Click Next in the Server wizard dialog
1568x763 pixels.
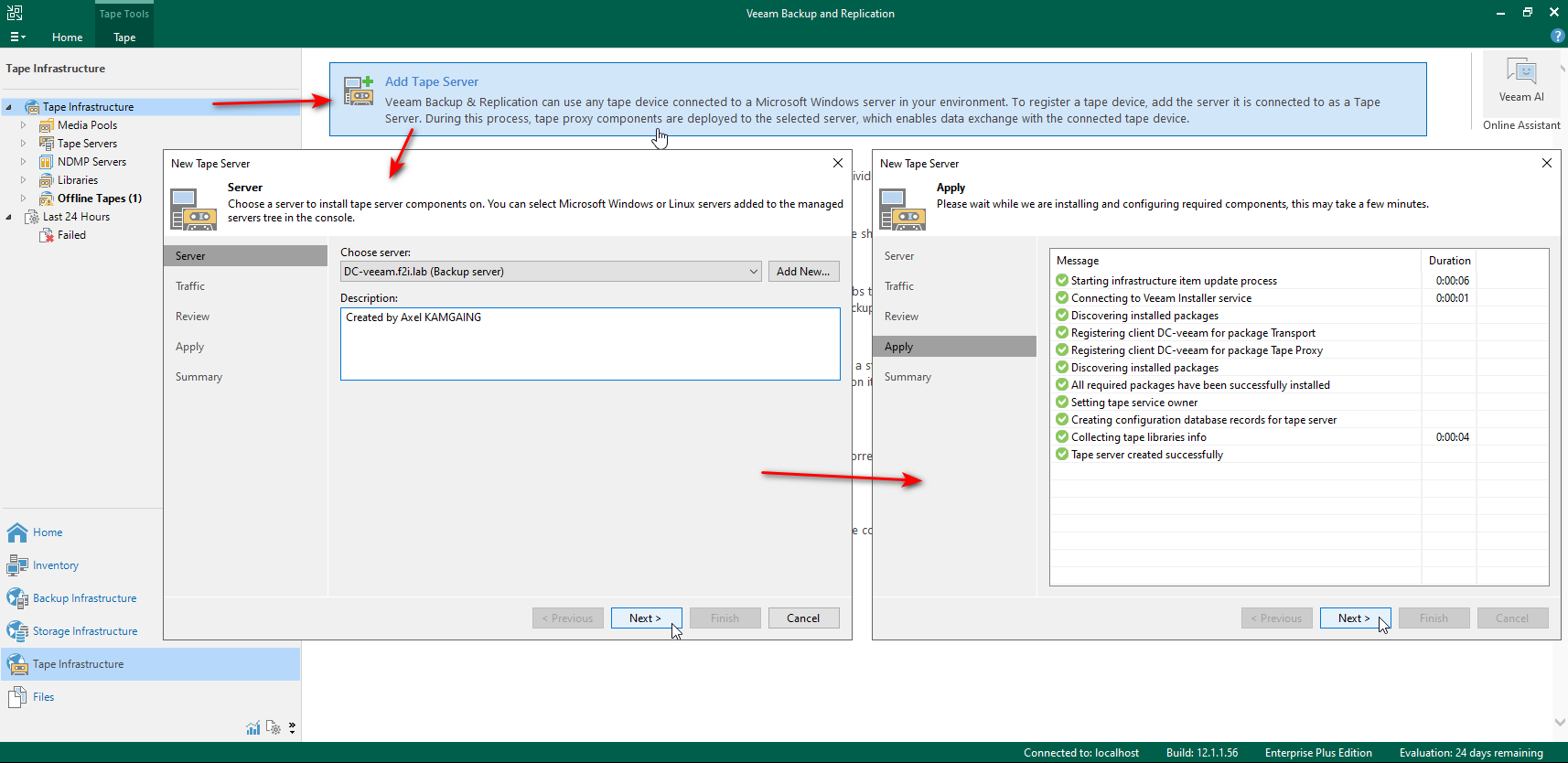(x=647, y=618)
